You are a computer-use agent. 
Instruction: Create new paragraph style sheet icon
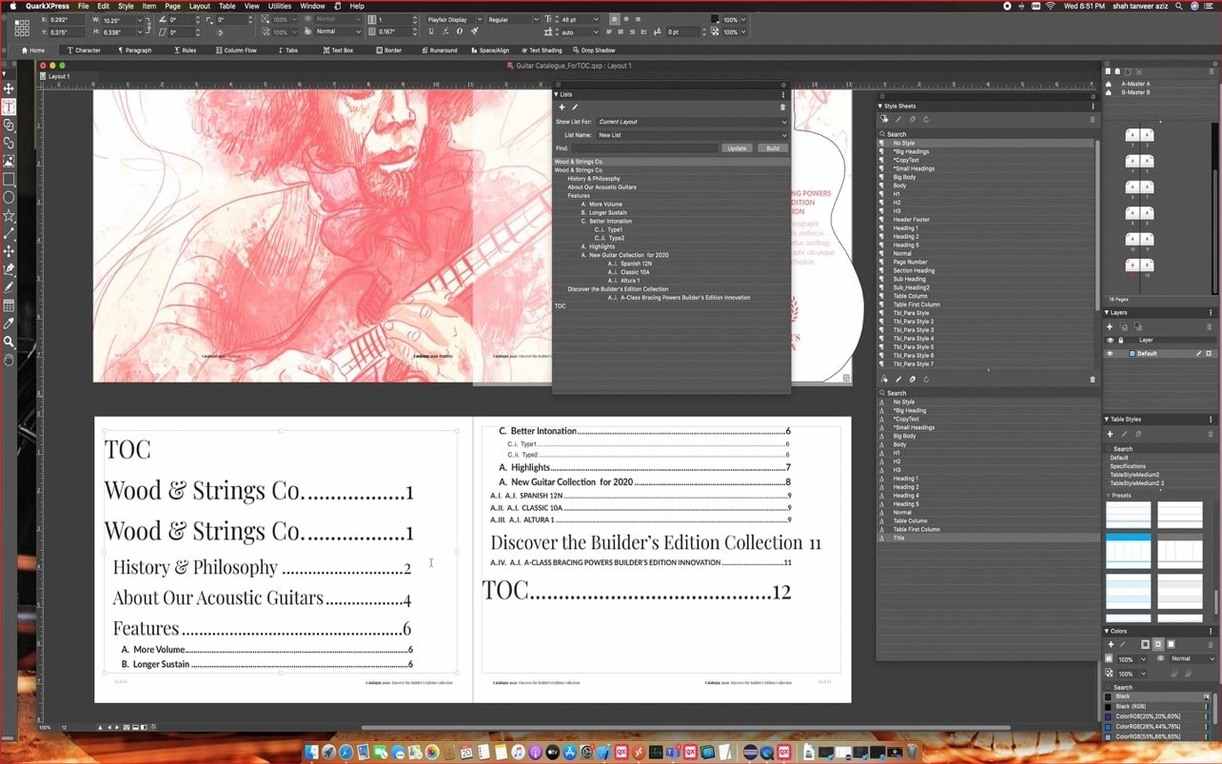pos(885,120)
